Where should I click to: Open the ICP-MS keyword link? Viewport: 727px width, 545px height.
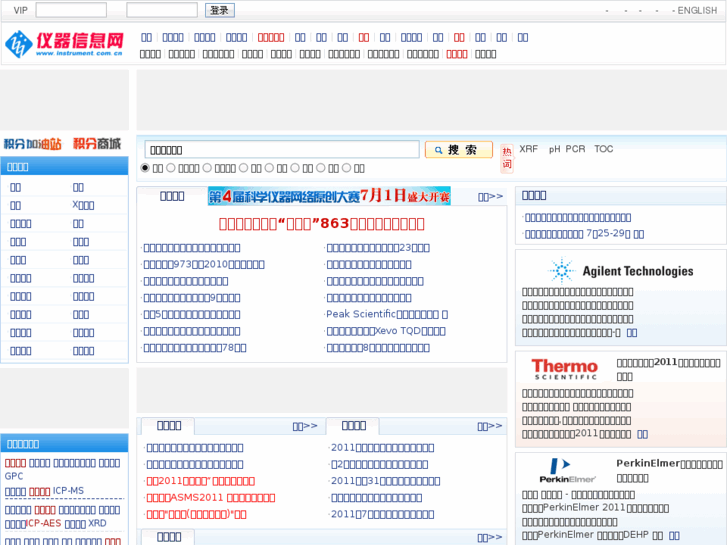(68, 491)
